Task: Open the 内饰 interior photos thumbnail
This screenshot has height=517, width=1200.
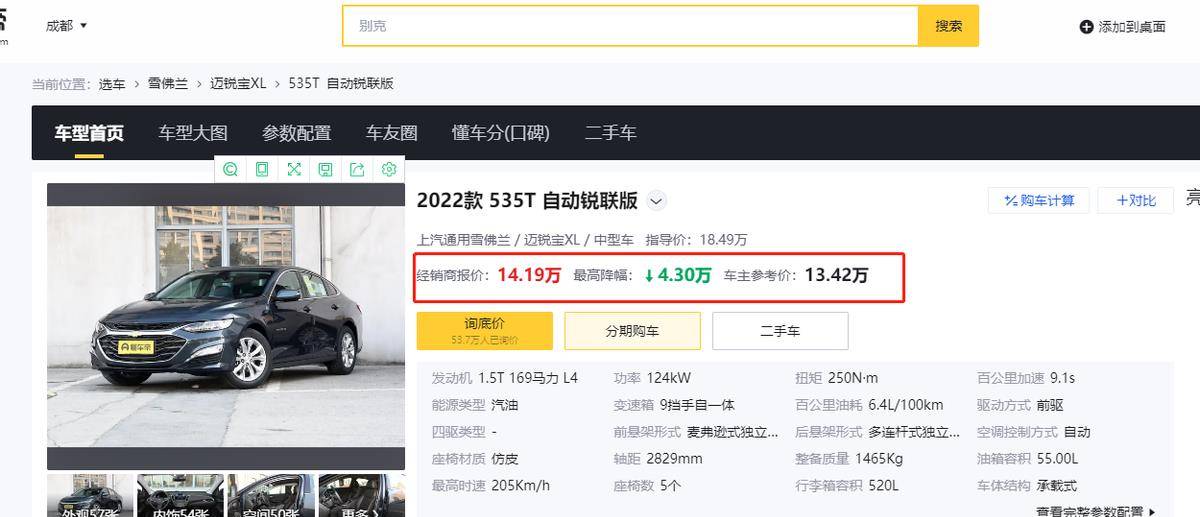Action: pos(180,495)
